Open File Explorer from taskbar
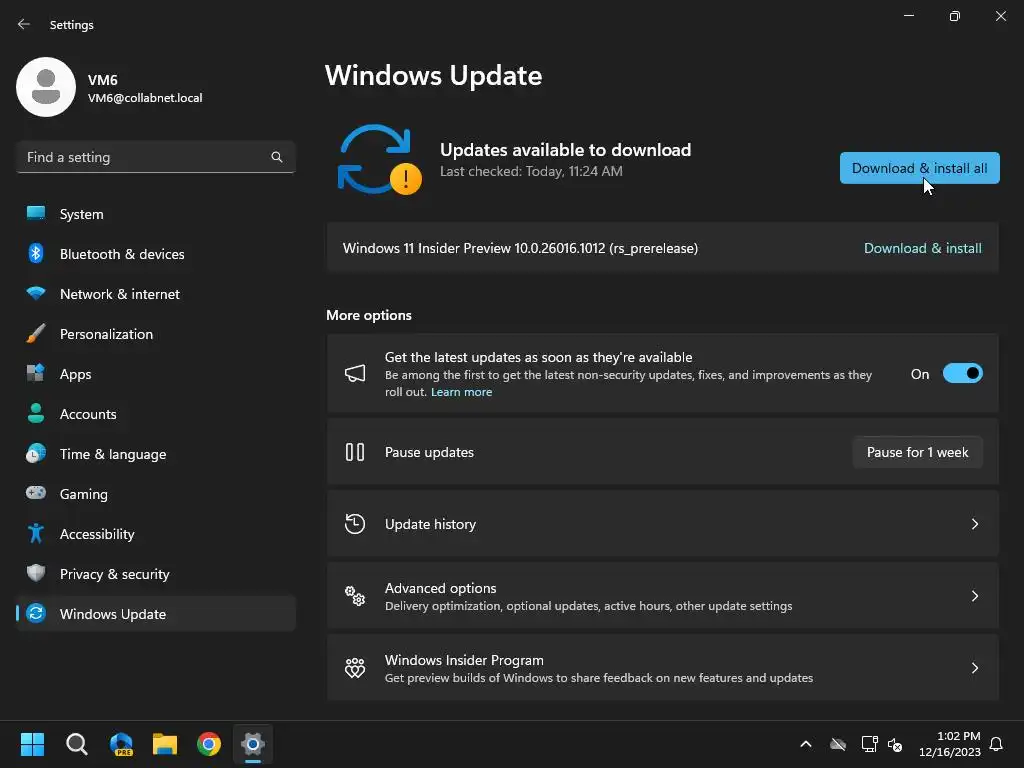 pos(165,744)
